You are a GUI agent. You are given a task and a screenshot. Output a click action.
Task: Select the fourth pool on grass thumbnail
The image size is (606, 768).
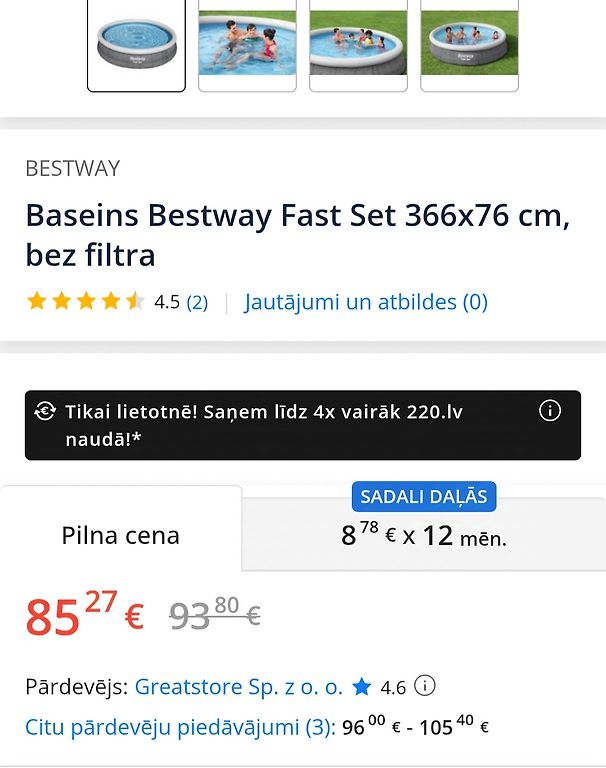click(x=469, y=46)
